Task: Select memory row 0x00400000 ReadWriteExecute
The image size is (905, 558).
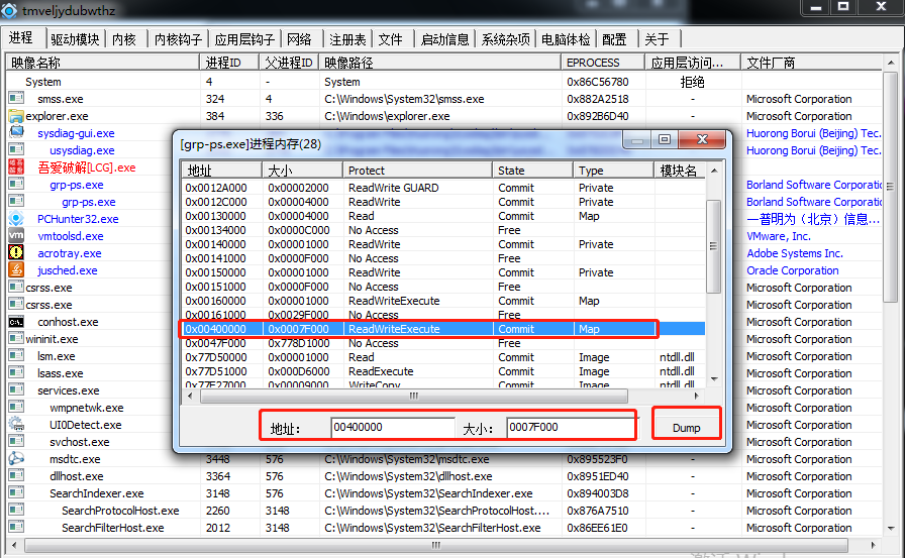Action: [x=443, y=329]
